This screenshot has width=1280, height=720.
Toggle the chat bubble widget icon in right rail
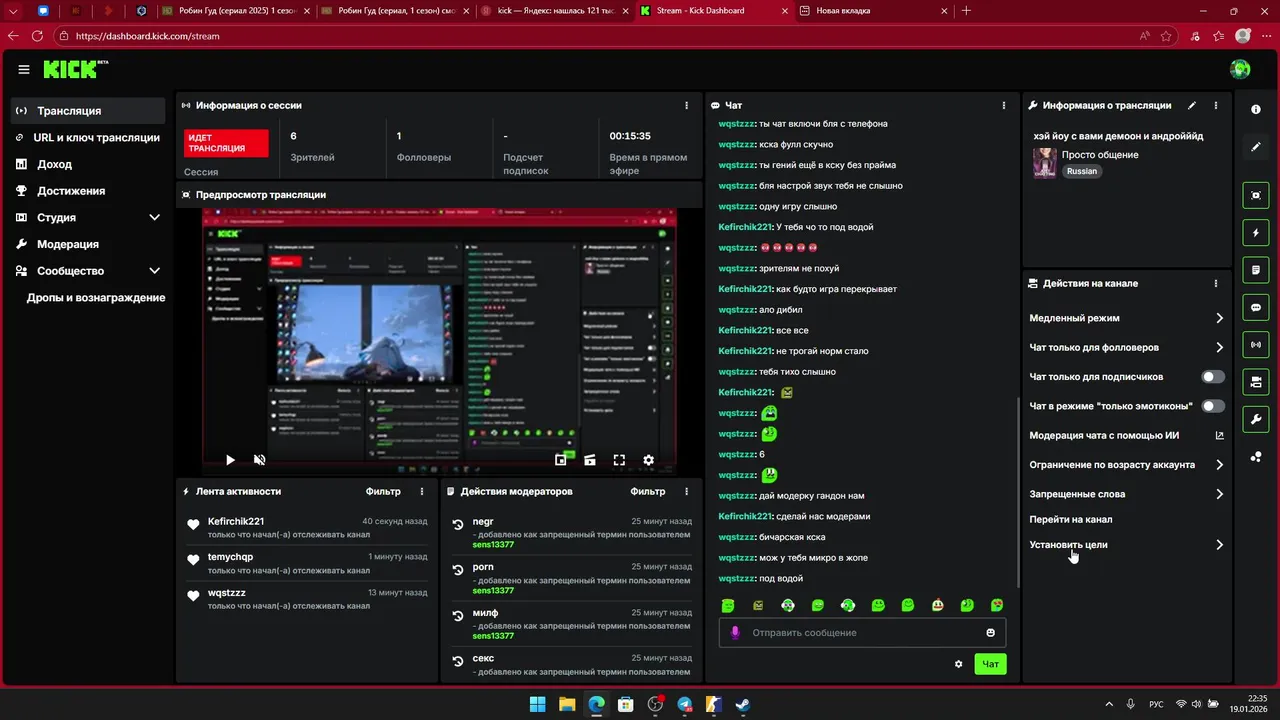1256,307
